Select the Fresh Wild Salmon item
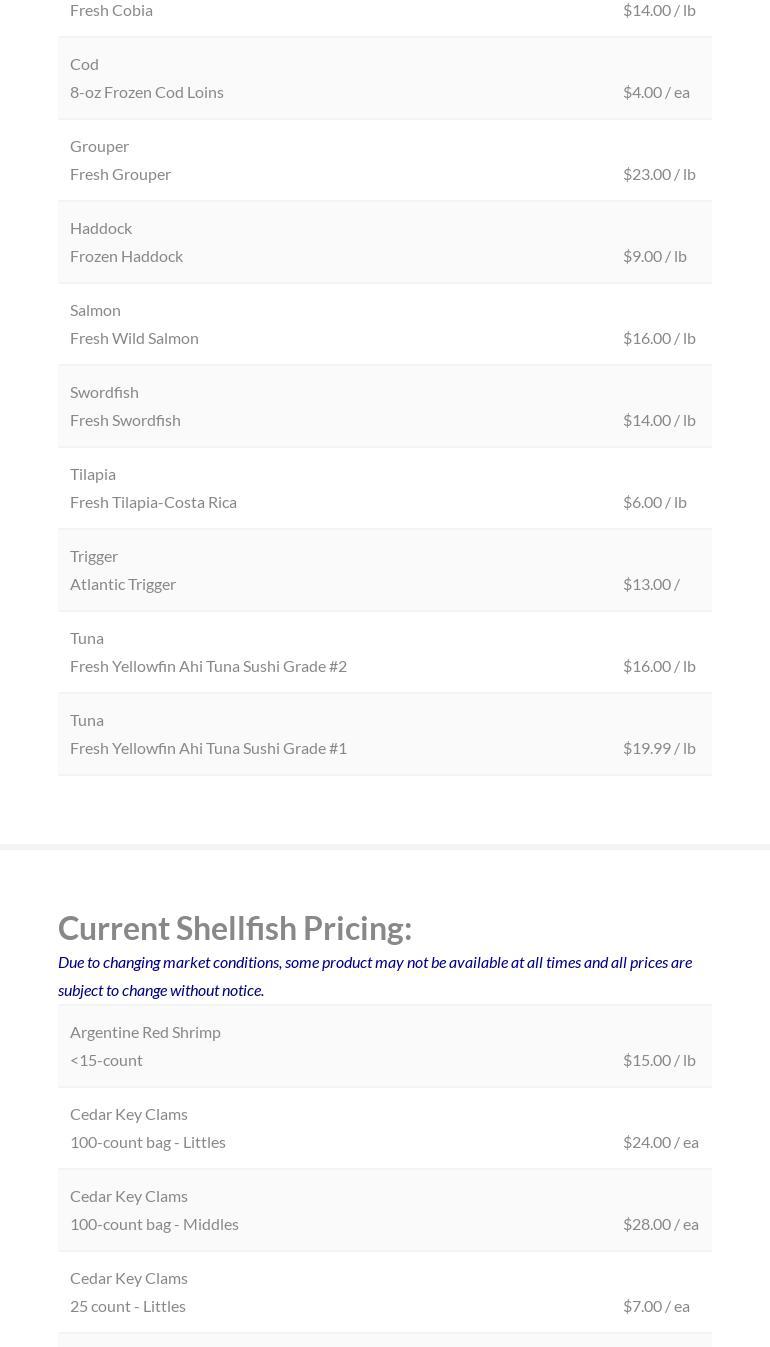 [134, 338]
